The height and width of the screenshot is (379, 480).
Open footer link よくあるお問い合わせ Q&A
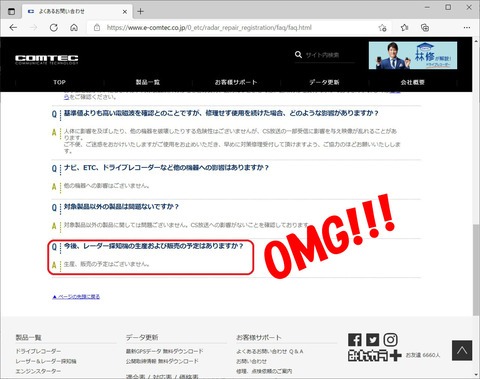click(270, 351)
